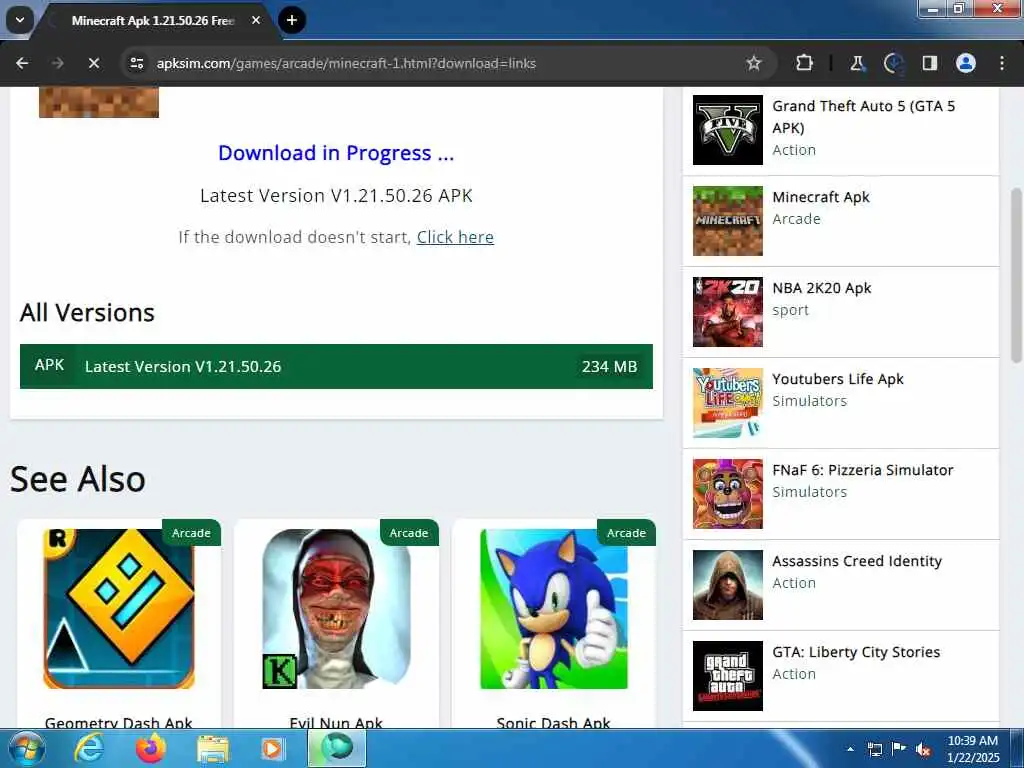Launch Firefox from taskbar
Image resolution: width=1024 pixels, height=768 pixels.
pyautogui.click(x=151, y=748)
